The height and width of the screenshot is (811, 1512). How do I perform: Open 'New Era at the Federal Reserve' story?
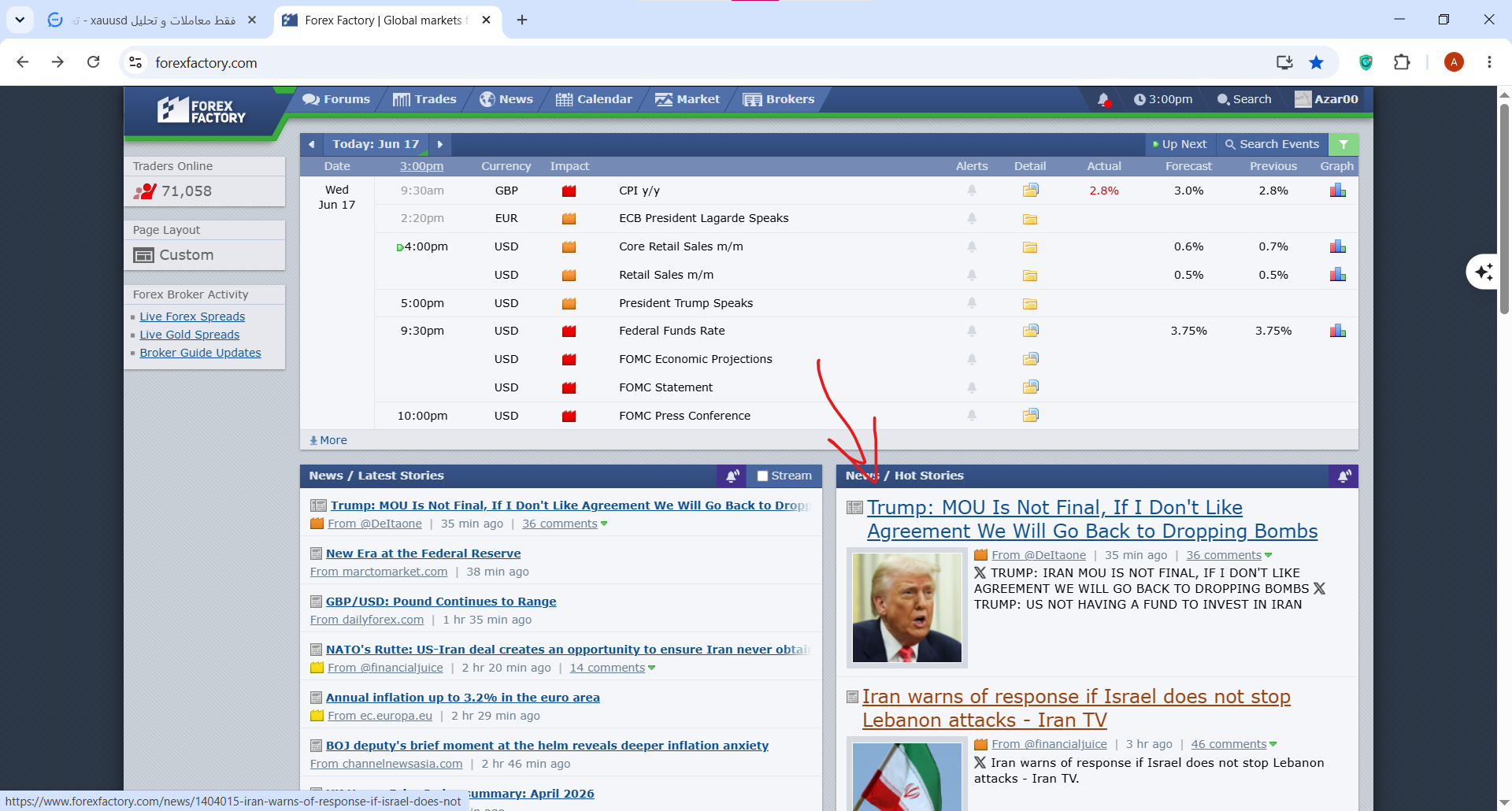(423, 554)
